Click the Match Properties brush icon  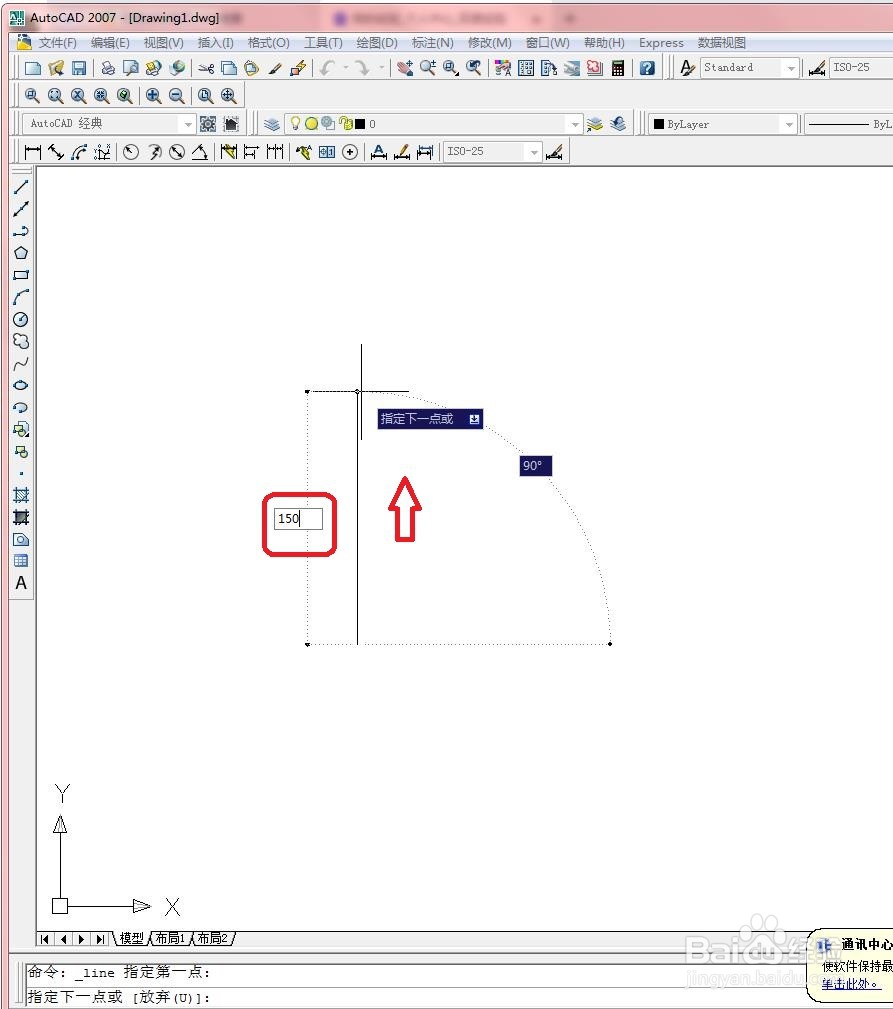pyautogui.click(x=275, y=68)
